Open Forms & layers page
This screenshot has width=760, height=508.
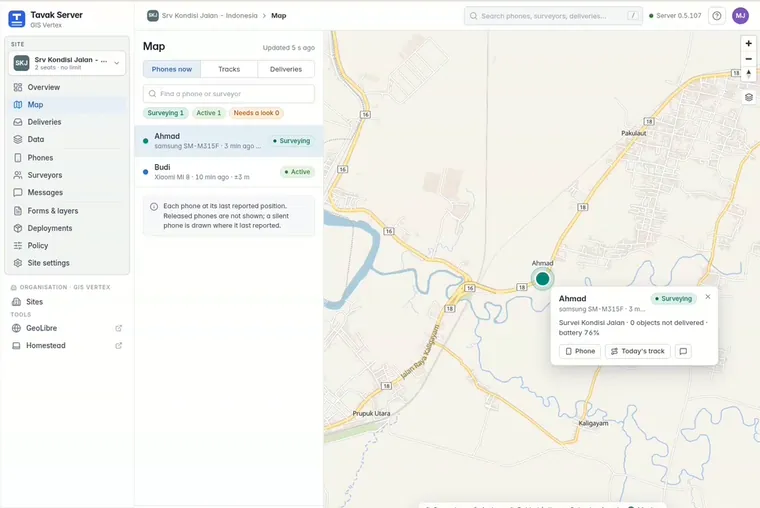[67, 211]
